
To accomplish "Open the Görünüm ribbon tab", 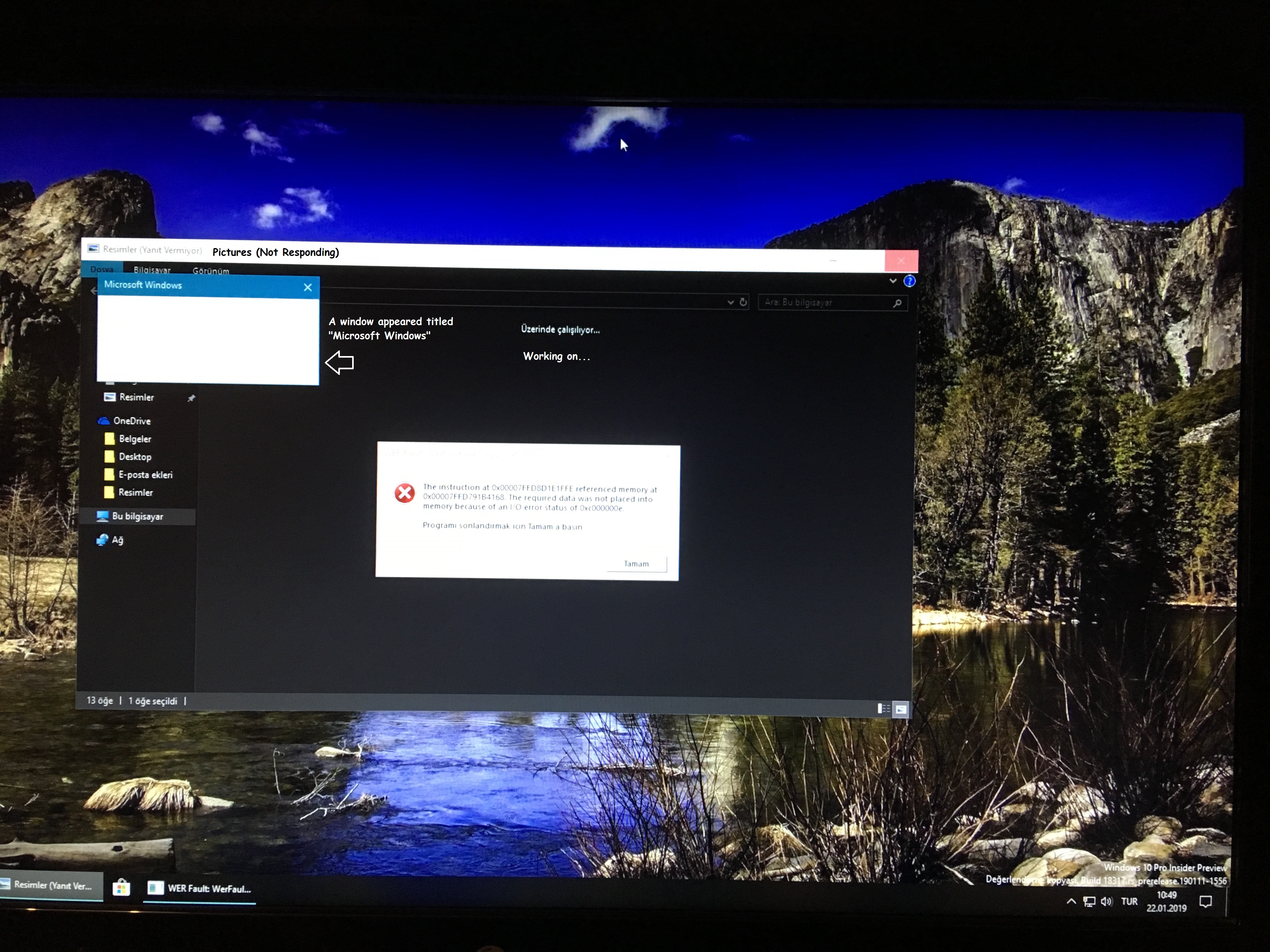I will (x=211, y=271).
